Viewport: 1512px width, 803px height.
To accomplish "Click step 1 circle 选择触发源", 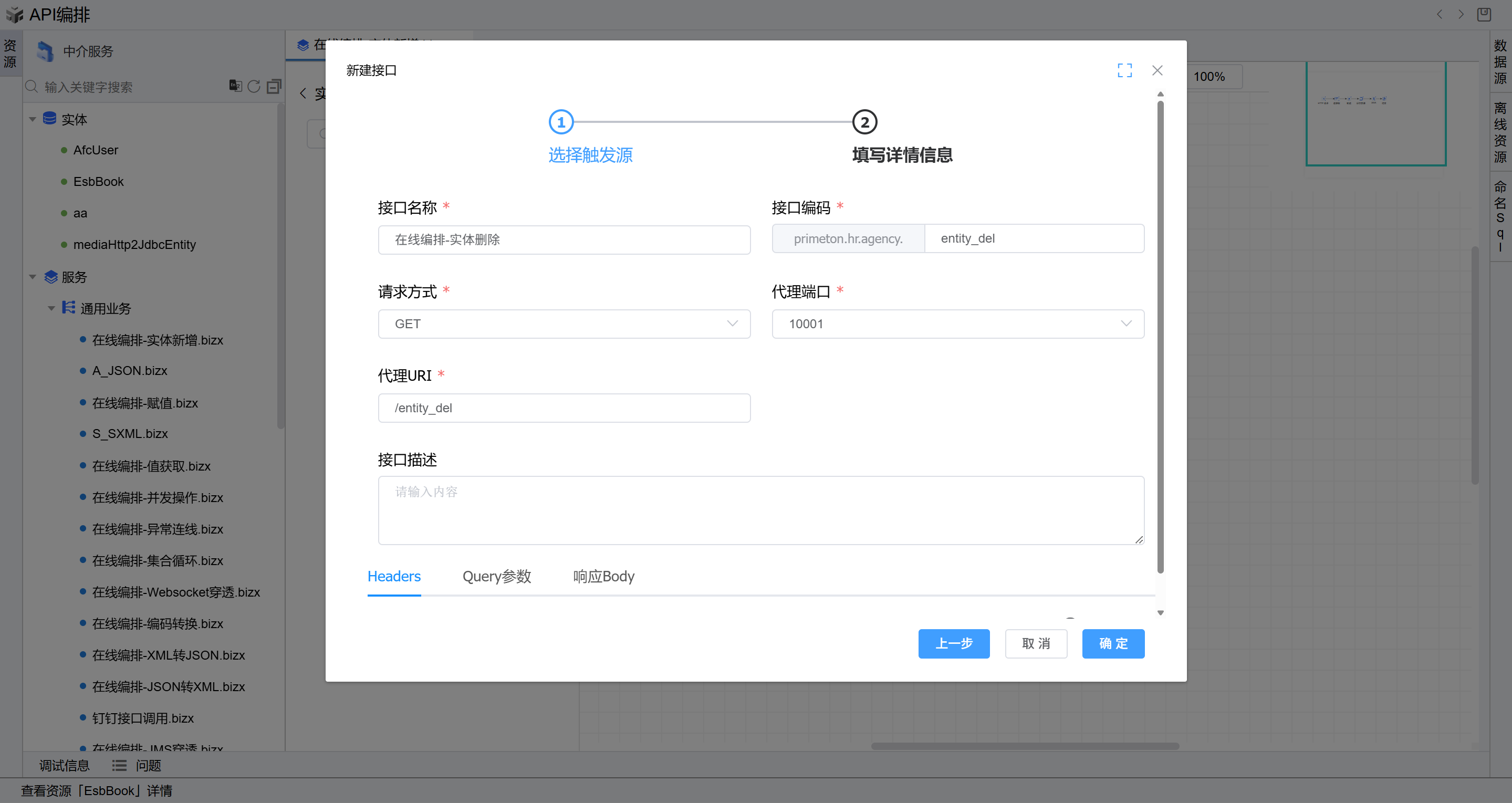I will click(560, 122).
